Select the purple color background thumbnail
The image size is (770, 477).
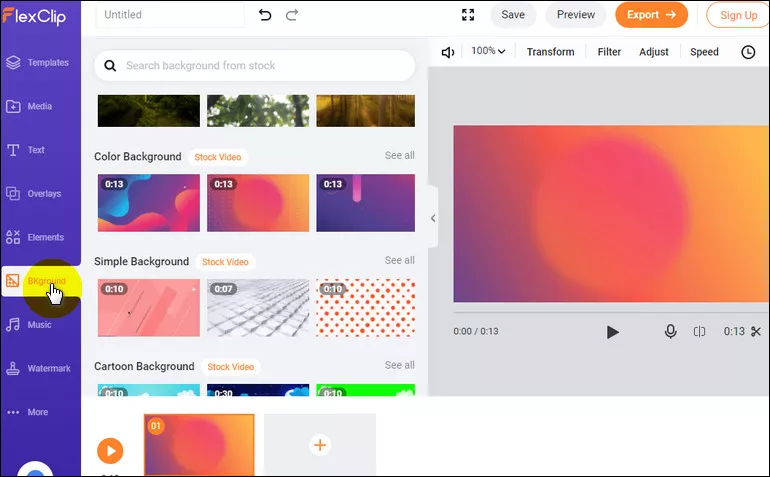tap(365, 203)
